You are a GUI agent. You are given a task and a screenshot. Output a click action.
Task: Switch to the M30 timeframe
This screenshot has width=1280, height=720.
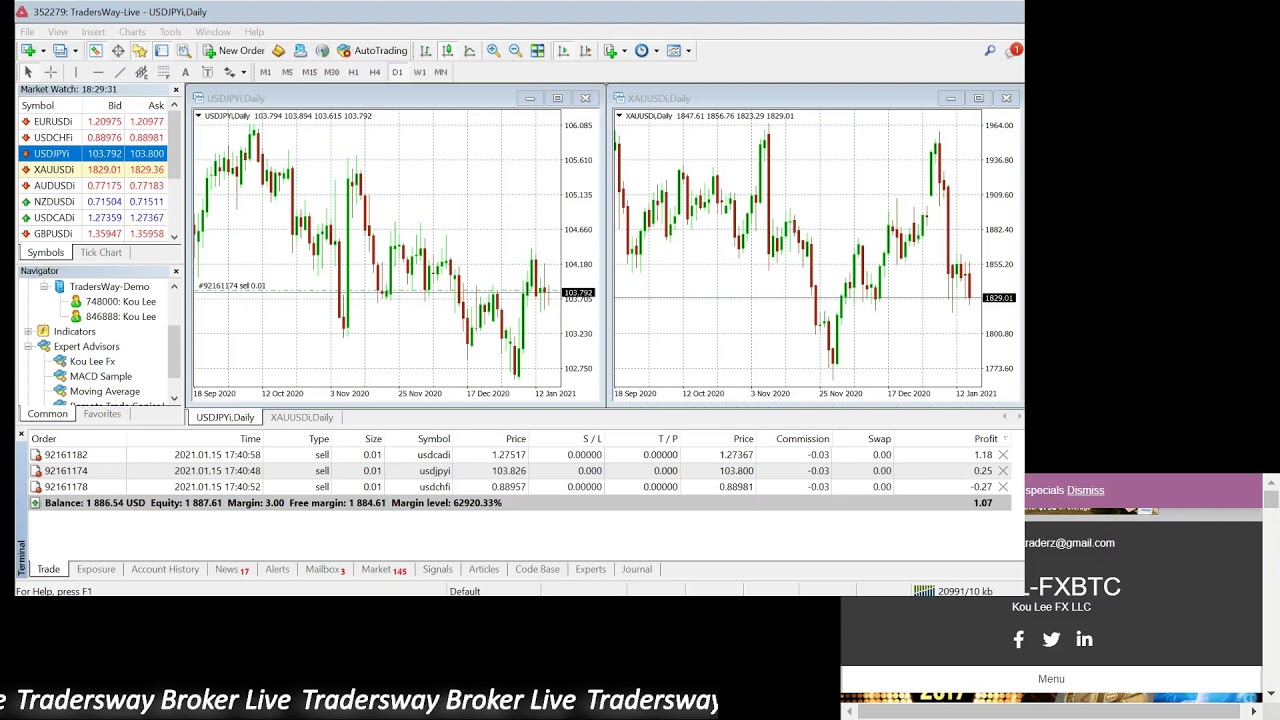coord(331,72)
